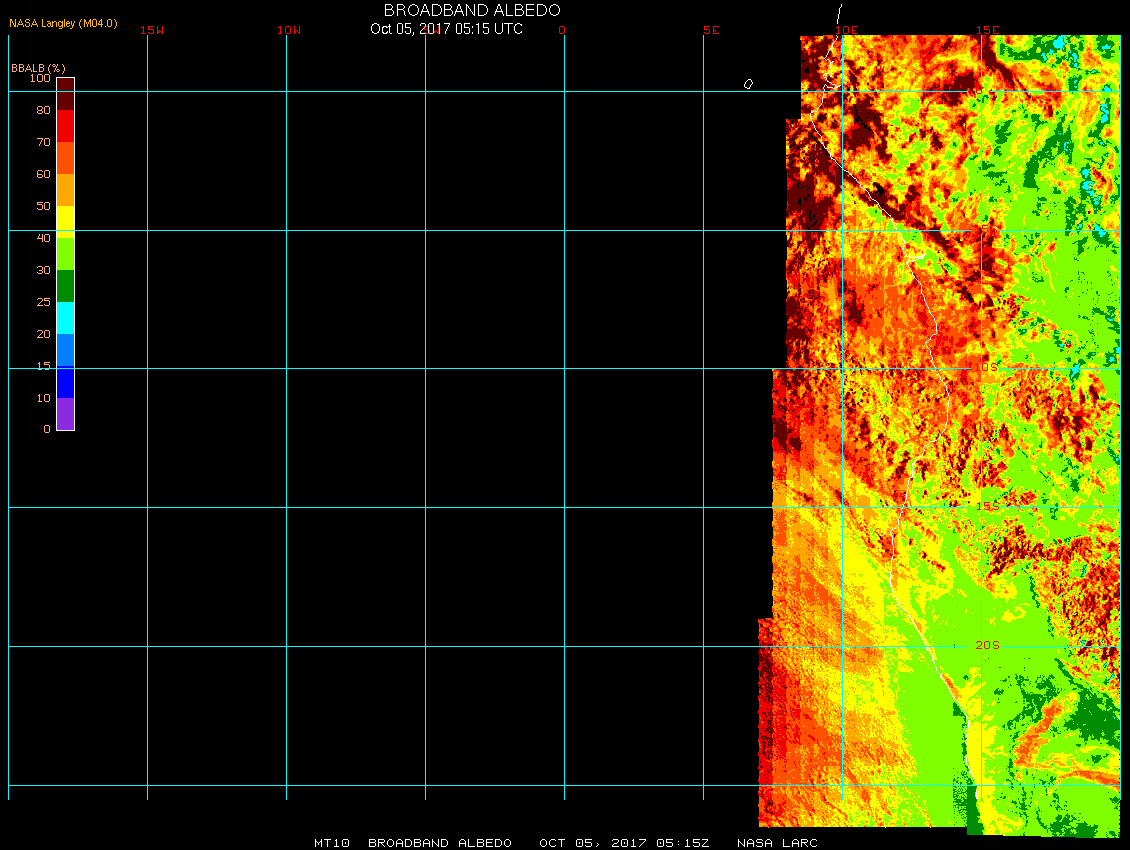This screenshot has width=1130, height=850.
Task: Click the dark blue 10–15% legend color
Action: 66,382
